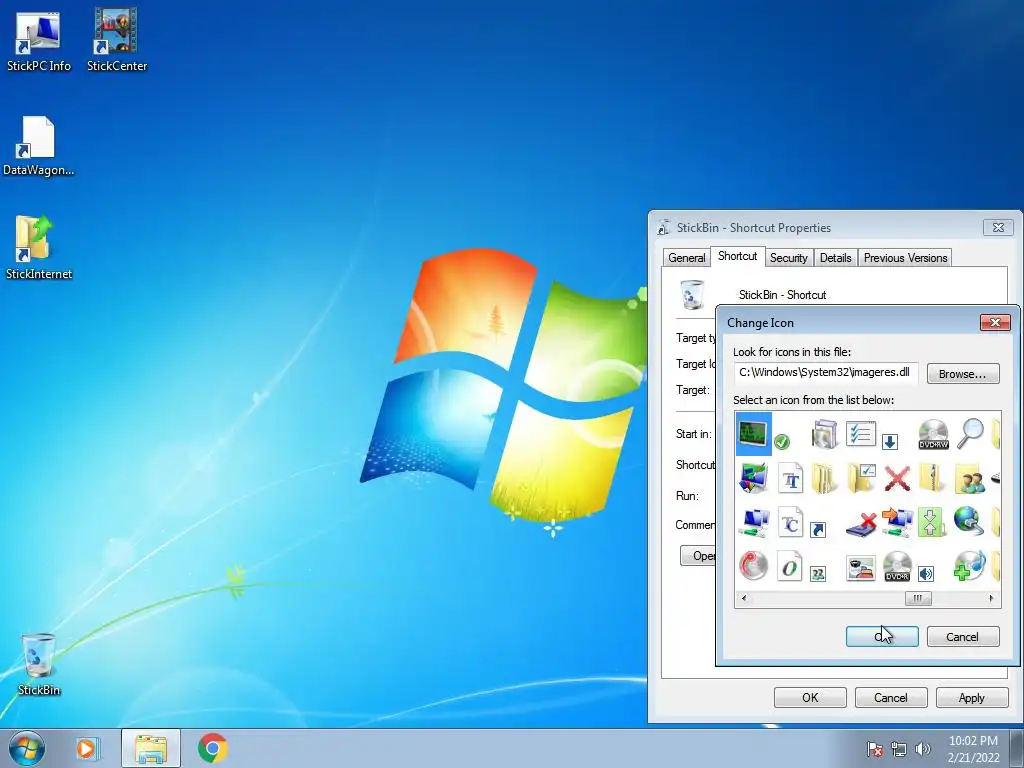Screen dimensions: 1024x768
Task: Open the network tray icon
Action: point(899,749)
